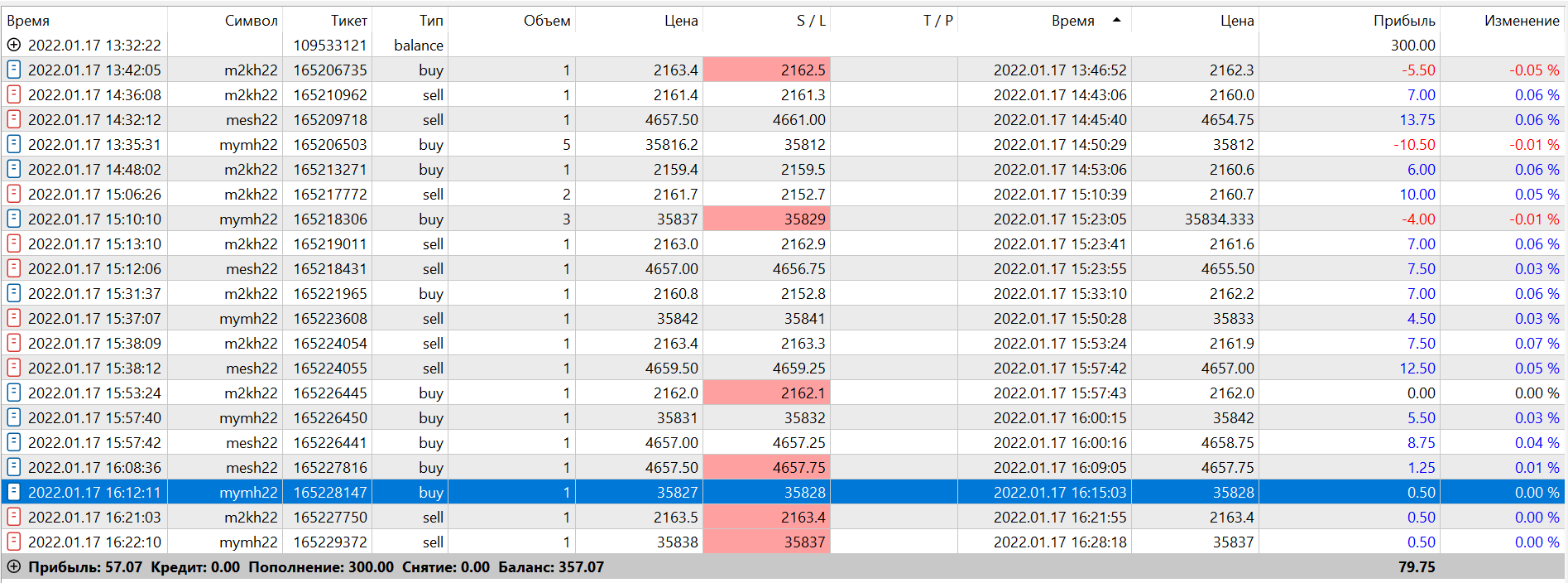
Task: Click sell order icon for ticket 165224054
Action: [14, 343]
